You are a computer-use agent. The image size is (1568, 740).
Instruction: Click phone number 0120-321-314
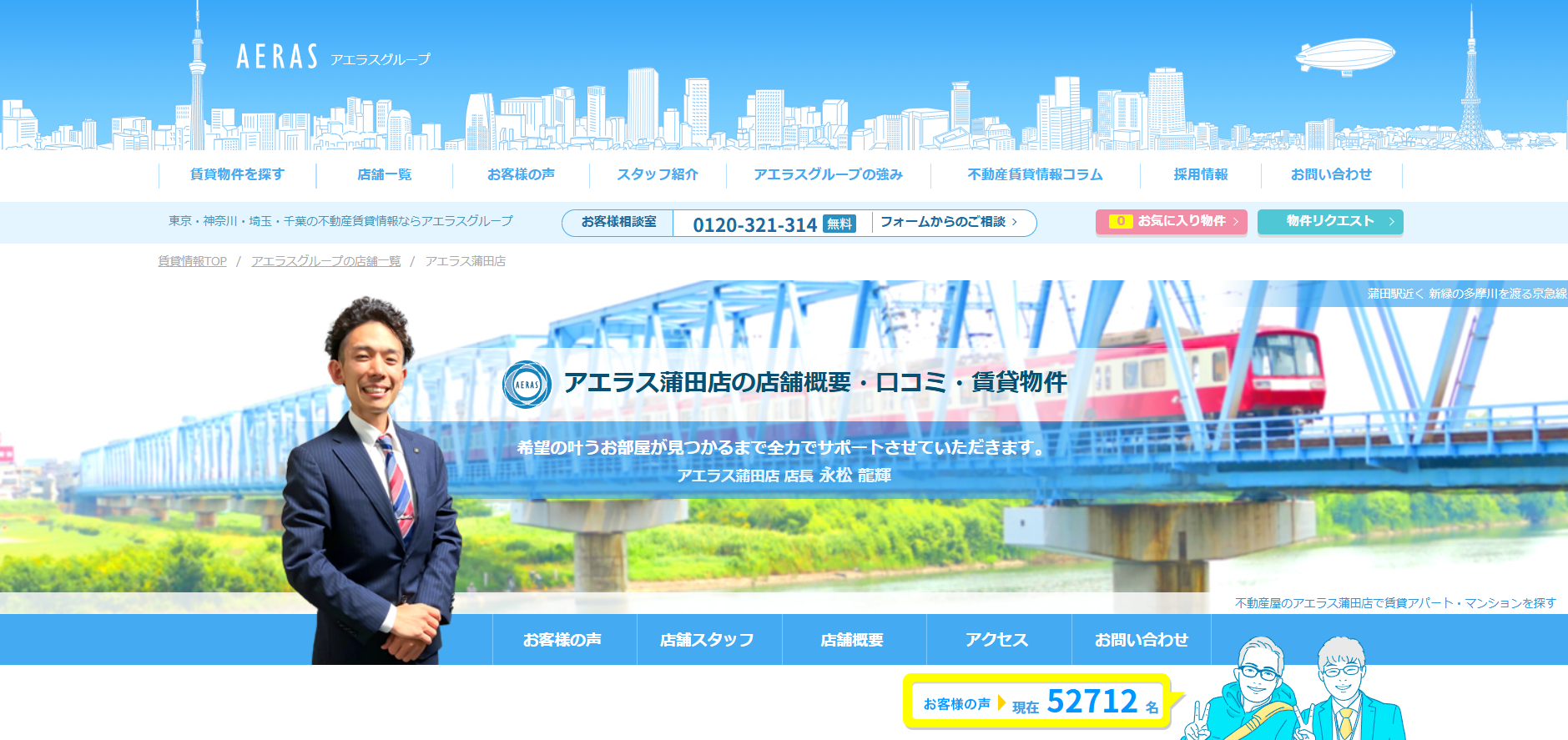[754, 224]
